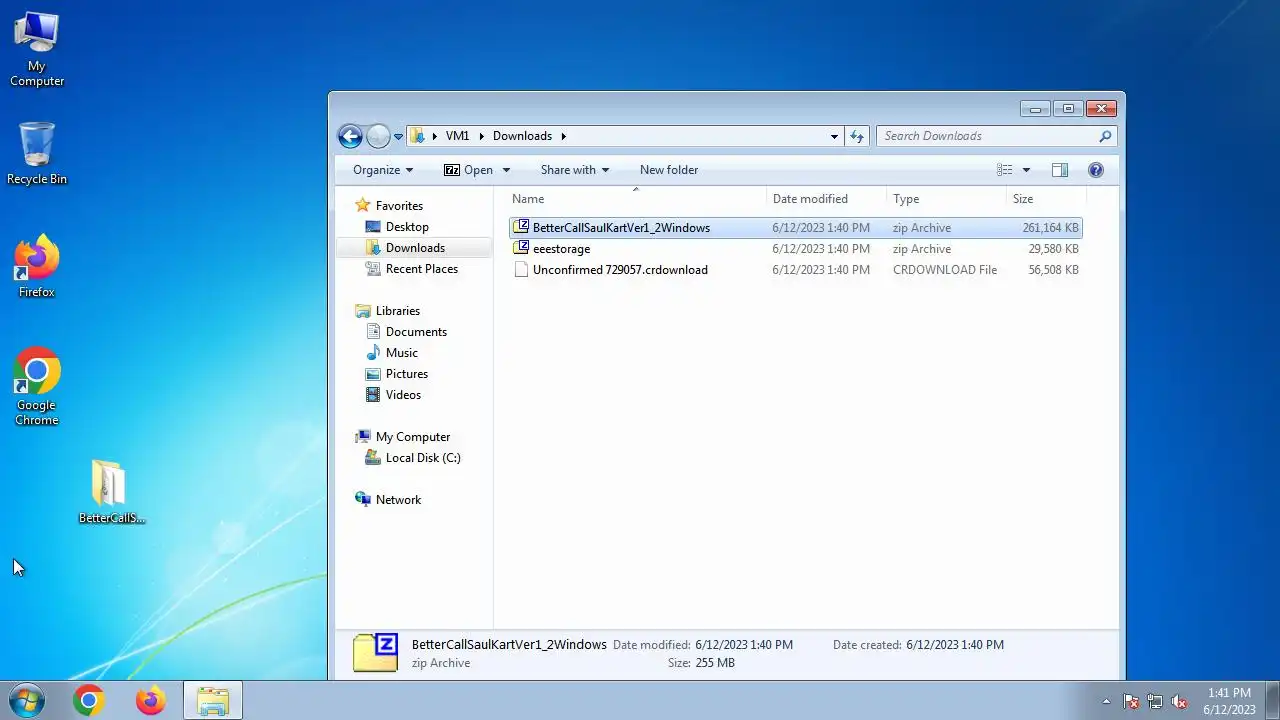Screen dimensions: 1280x720
Task: Click the eeestorage zip file icon
Action: (520, 248)
